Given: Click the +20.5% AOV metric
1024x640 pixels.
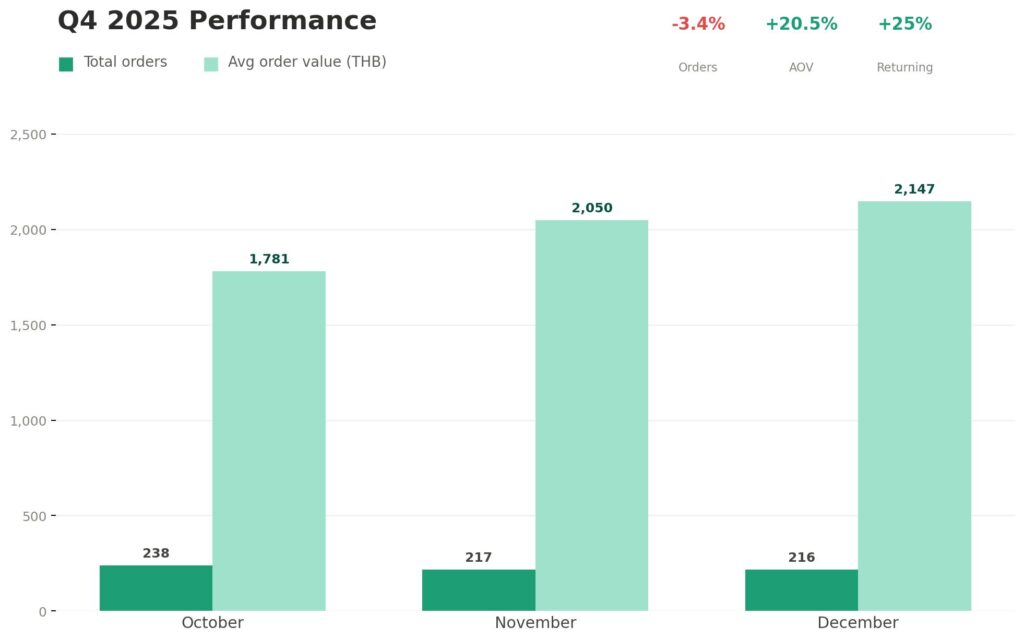Looking at the screenshot, I should [801, 44].
